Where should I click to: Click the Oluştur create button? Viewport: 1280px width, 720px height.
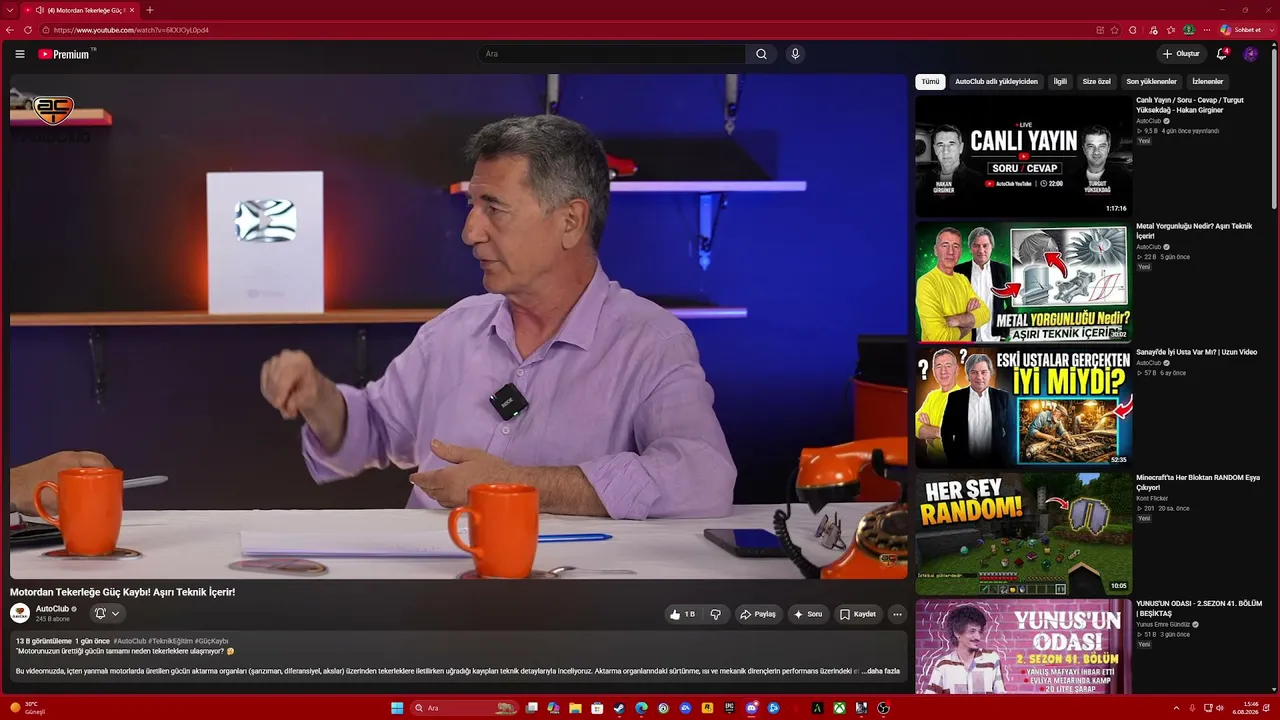[x=1180, y=54]
